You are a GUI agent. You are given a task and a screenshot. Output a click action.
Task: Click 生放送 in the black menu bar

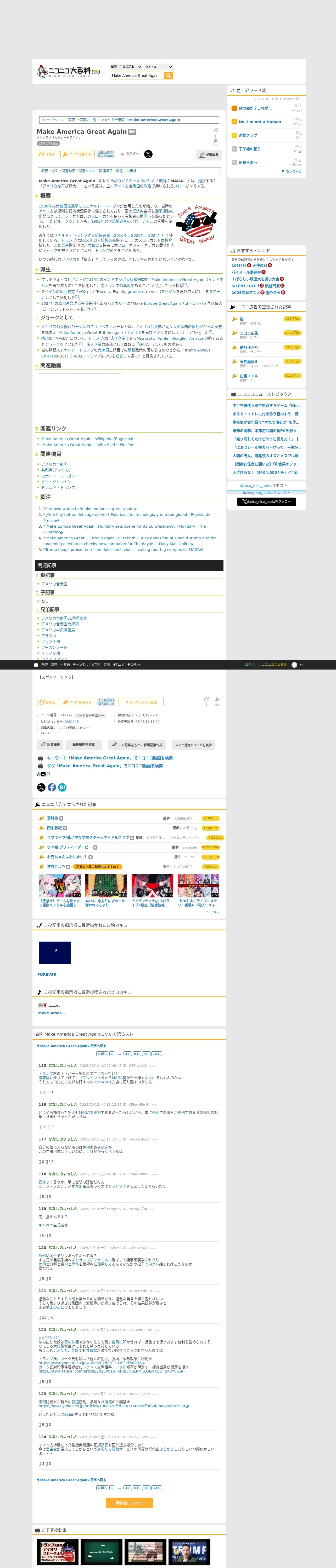pyautogui.click(x=65, y=665)
